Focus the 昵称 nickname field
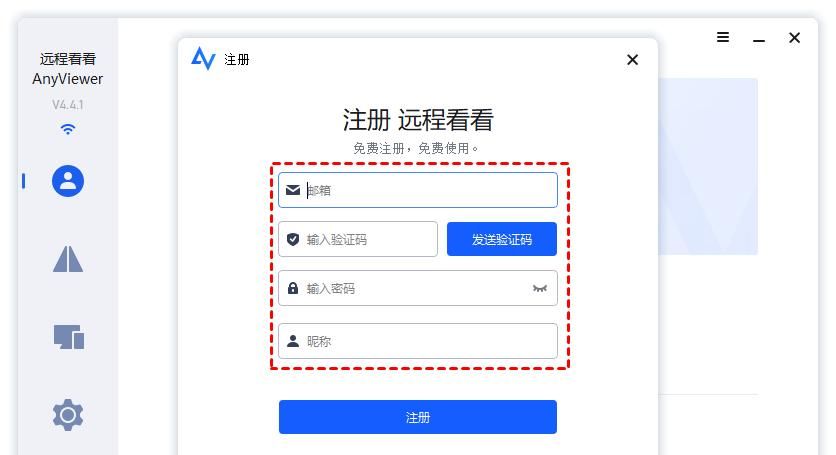This screenshot has width=836, height=455. (417, 341)
